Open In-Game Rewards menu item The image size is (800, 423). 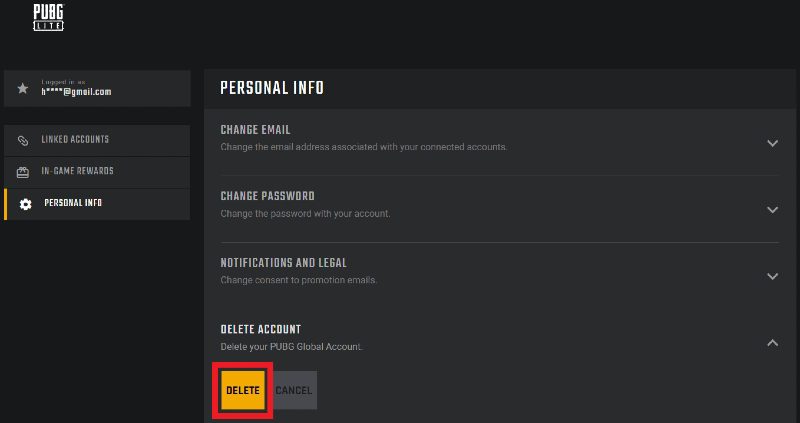tap(77, 172)
